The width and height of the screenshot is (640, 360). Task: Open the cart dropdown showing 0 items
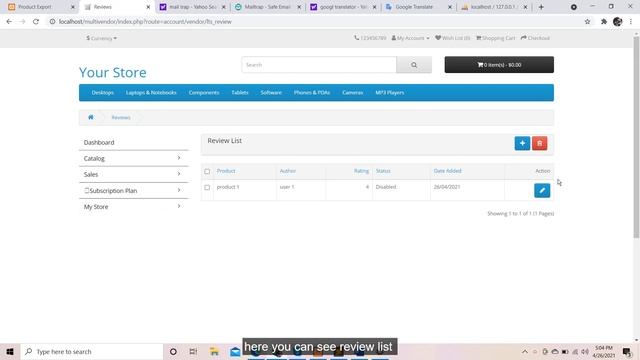click(499, 65)
